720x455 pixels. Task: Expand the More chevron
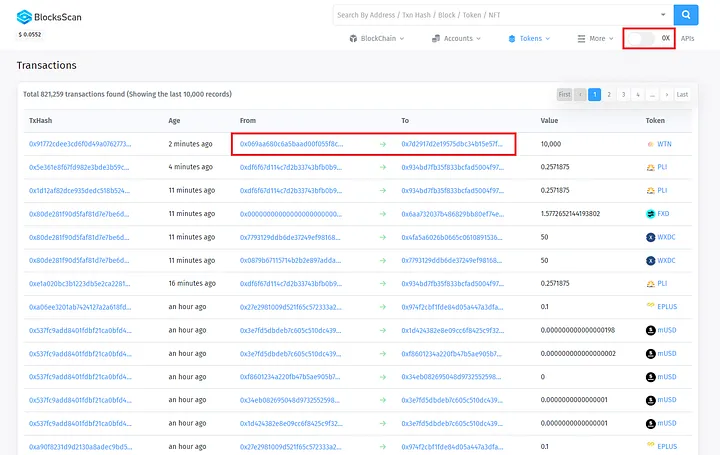[x=611, y=39]
